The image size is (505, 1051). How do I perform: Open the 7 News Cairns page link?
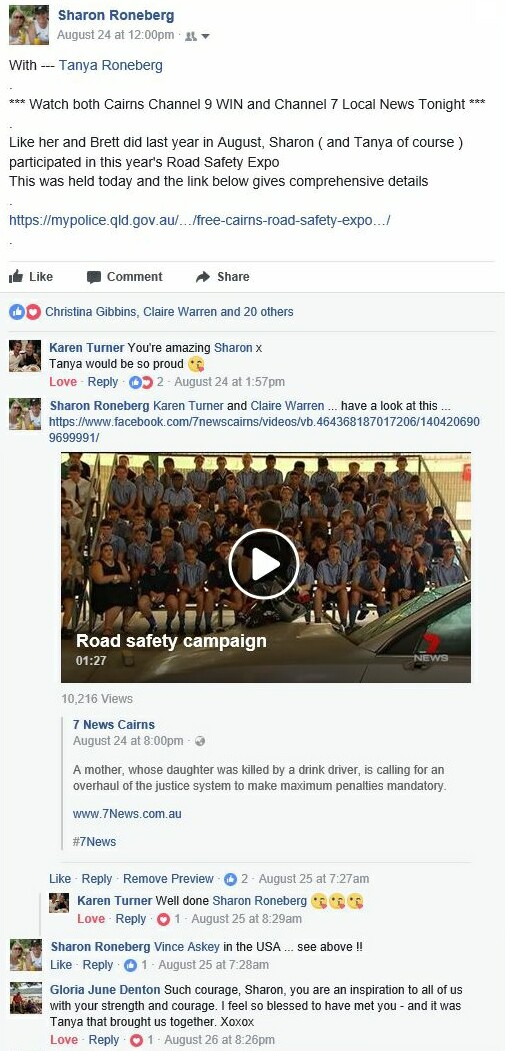tap(114, 725)
